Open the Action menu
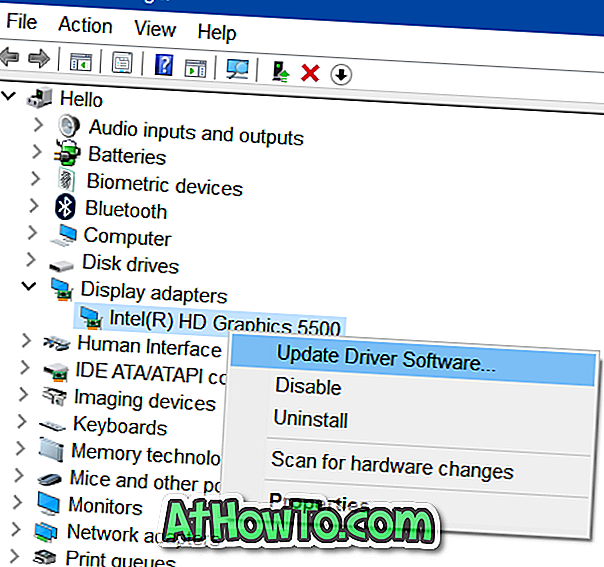 [85, 25]
